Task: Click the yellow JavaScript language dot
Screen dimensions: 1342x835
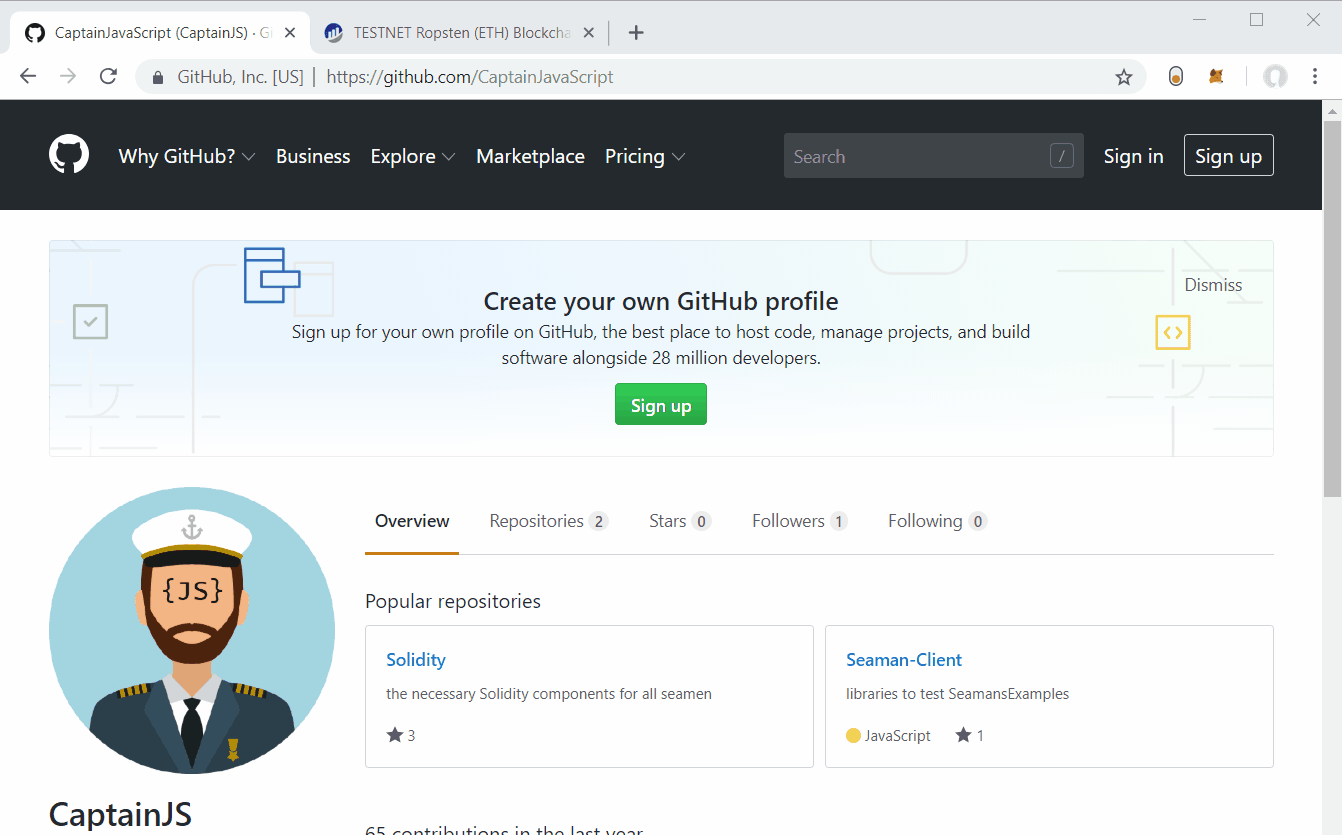Action: [853, 736]
